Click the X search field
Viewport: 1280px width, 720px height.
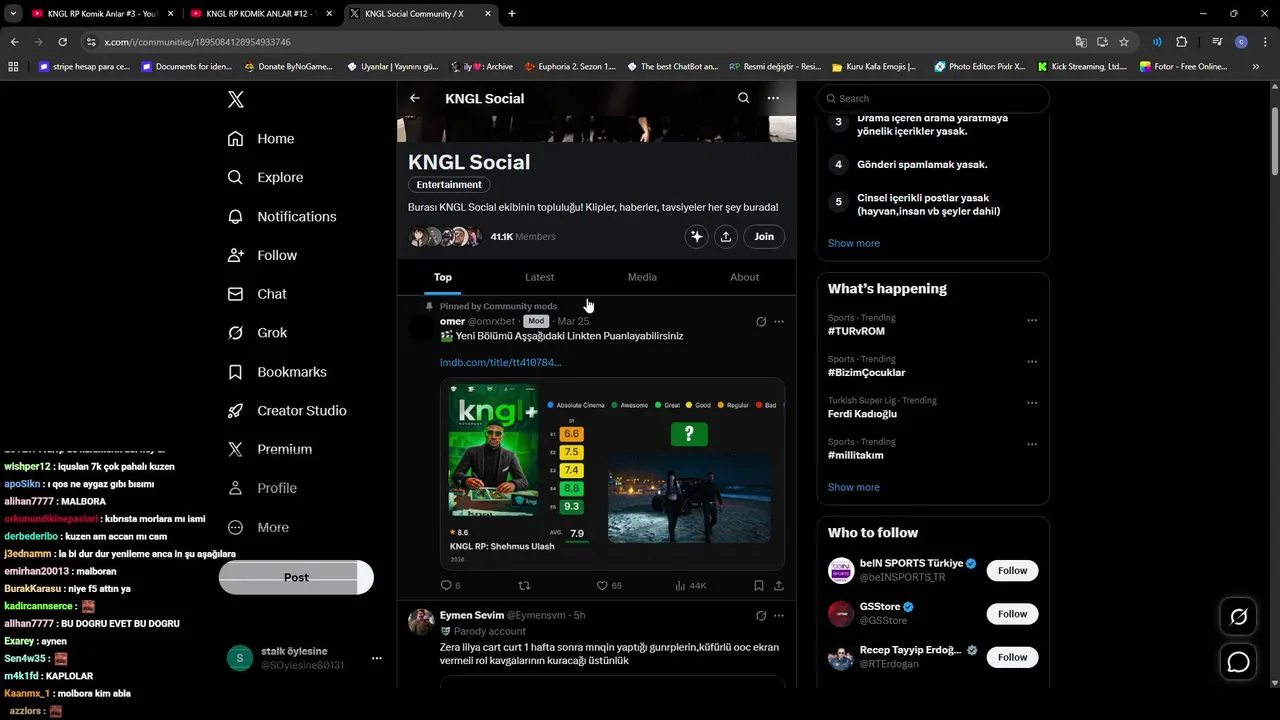(933, 98)
